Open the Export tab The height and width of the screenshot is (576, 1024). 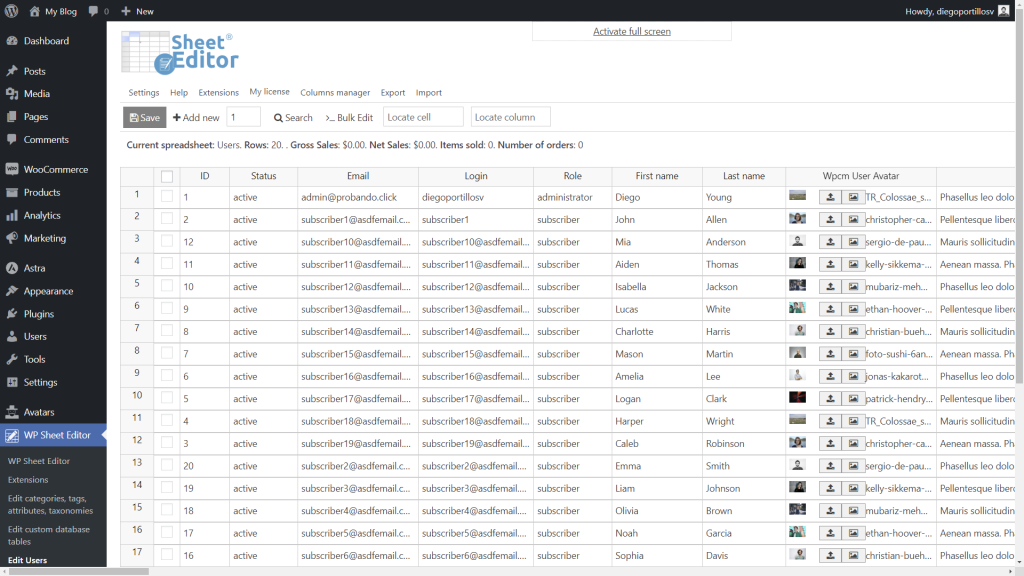[x=392, y=92]
